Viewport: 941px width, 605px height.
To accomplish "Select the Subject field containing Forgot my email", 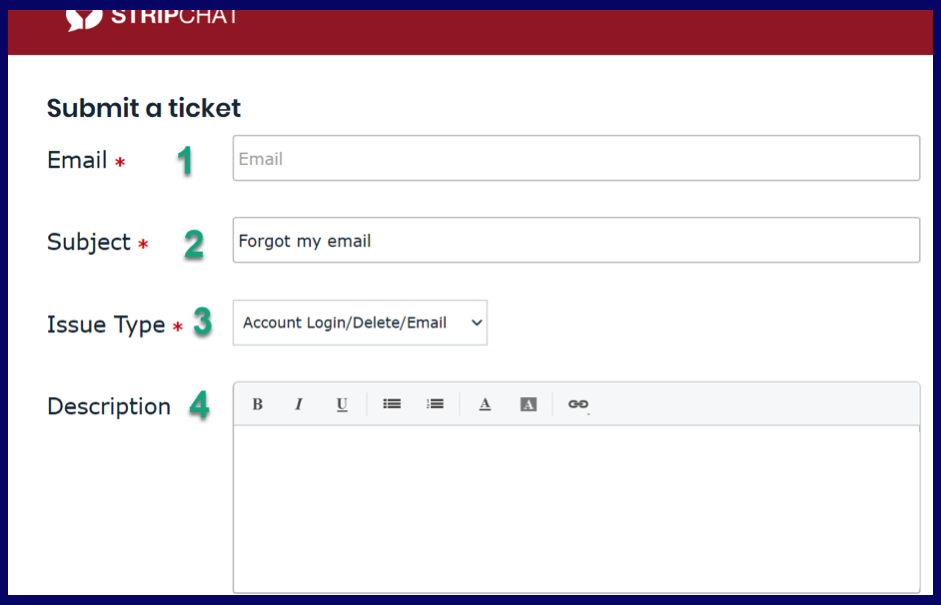I will point(575,239).
